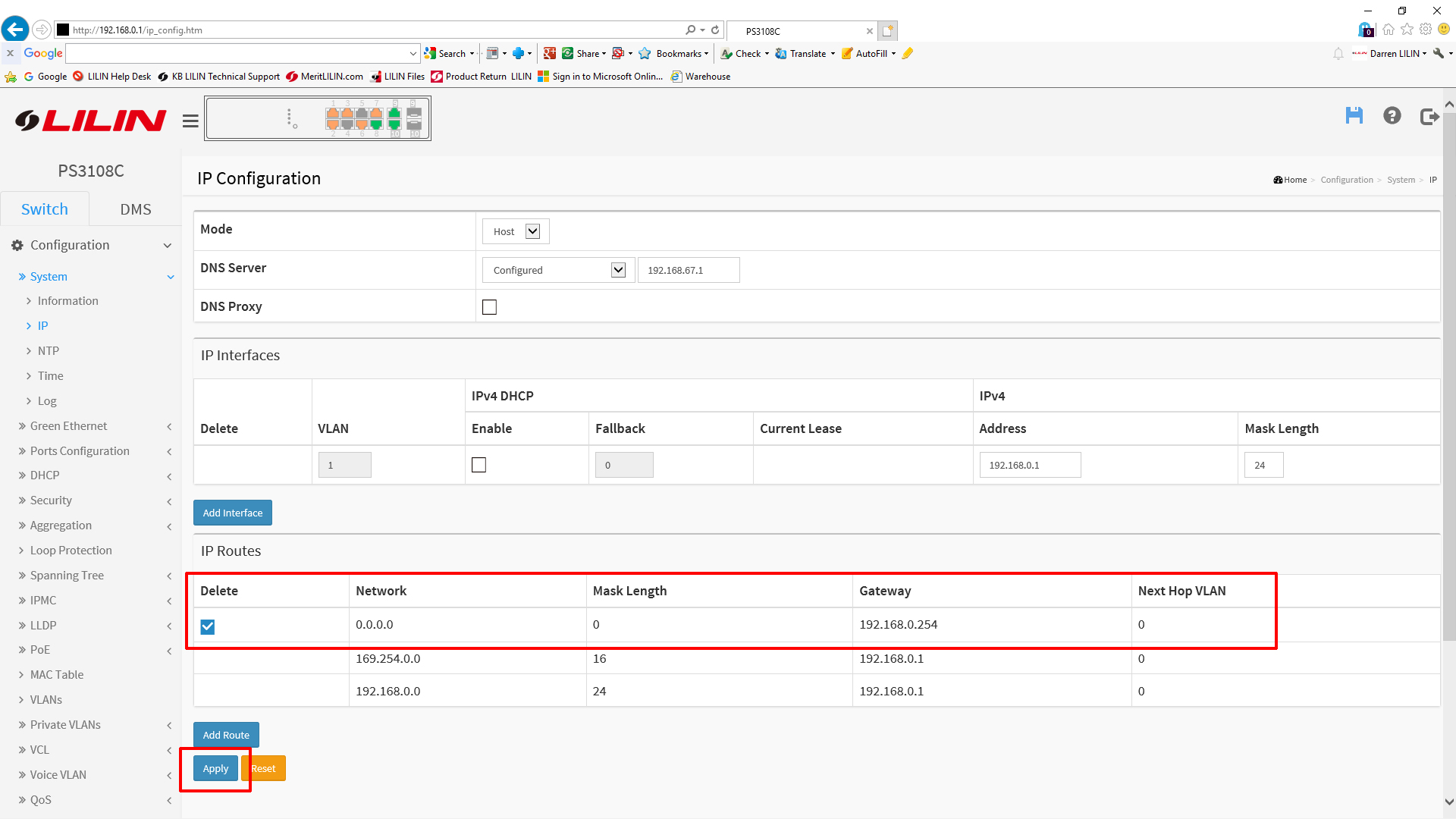
Task: Open the help question mark icon
Action: pyautogui.click(x=1392, y=116)
